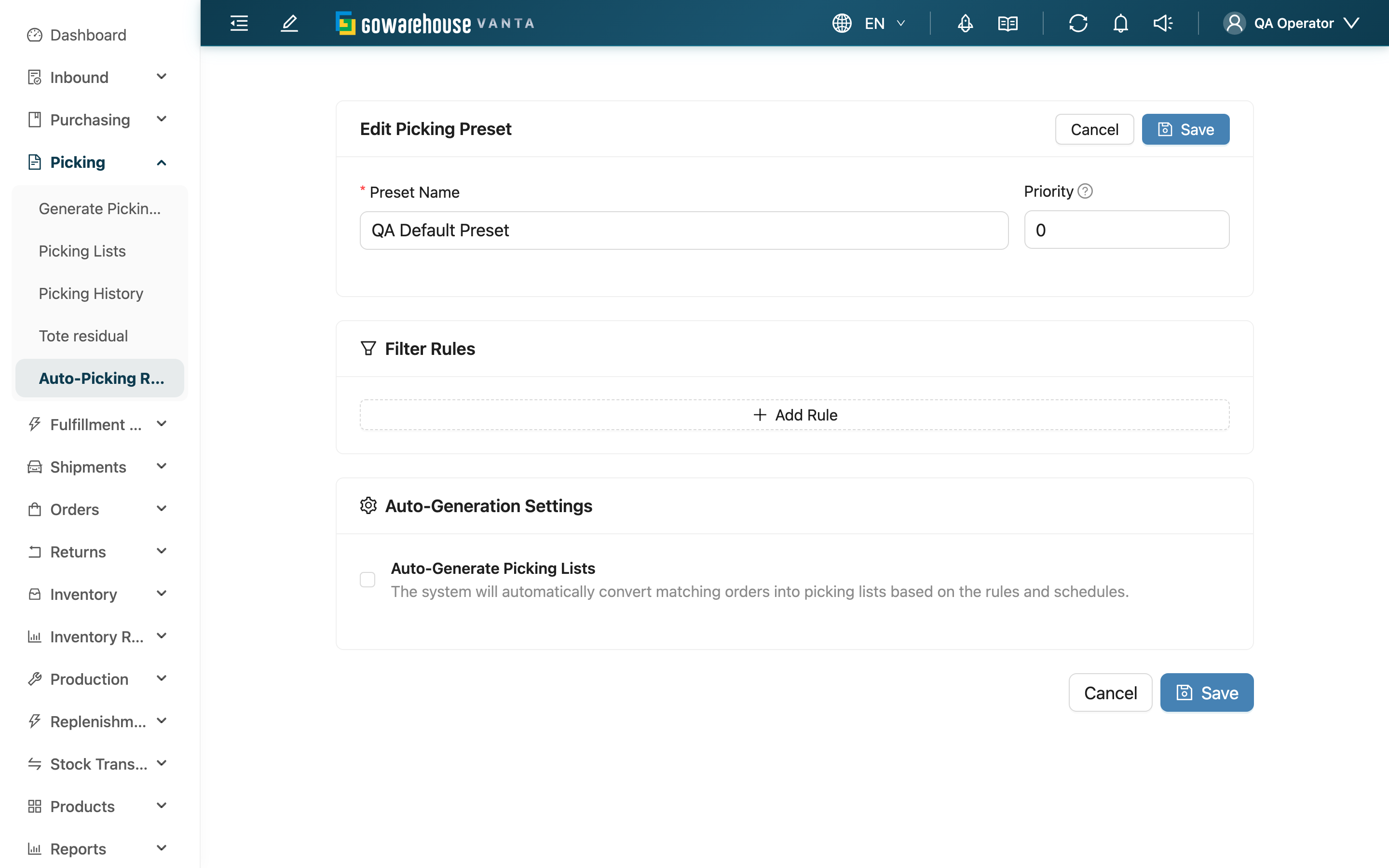Screen dimensions: 1389x868
Task: Collapse the Picking menu chevron
Action: [x=161, y=163]
